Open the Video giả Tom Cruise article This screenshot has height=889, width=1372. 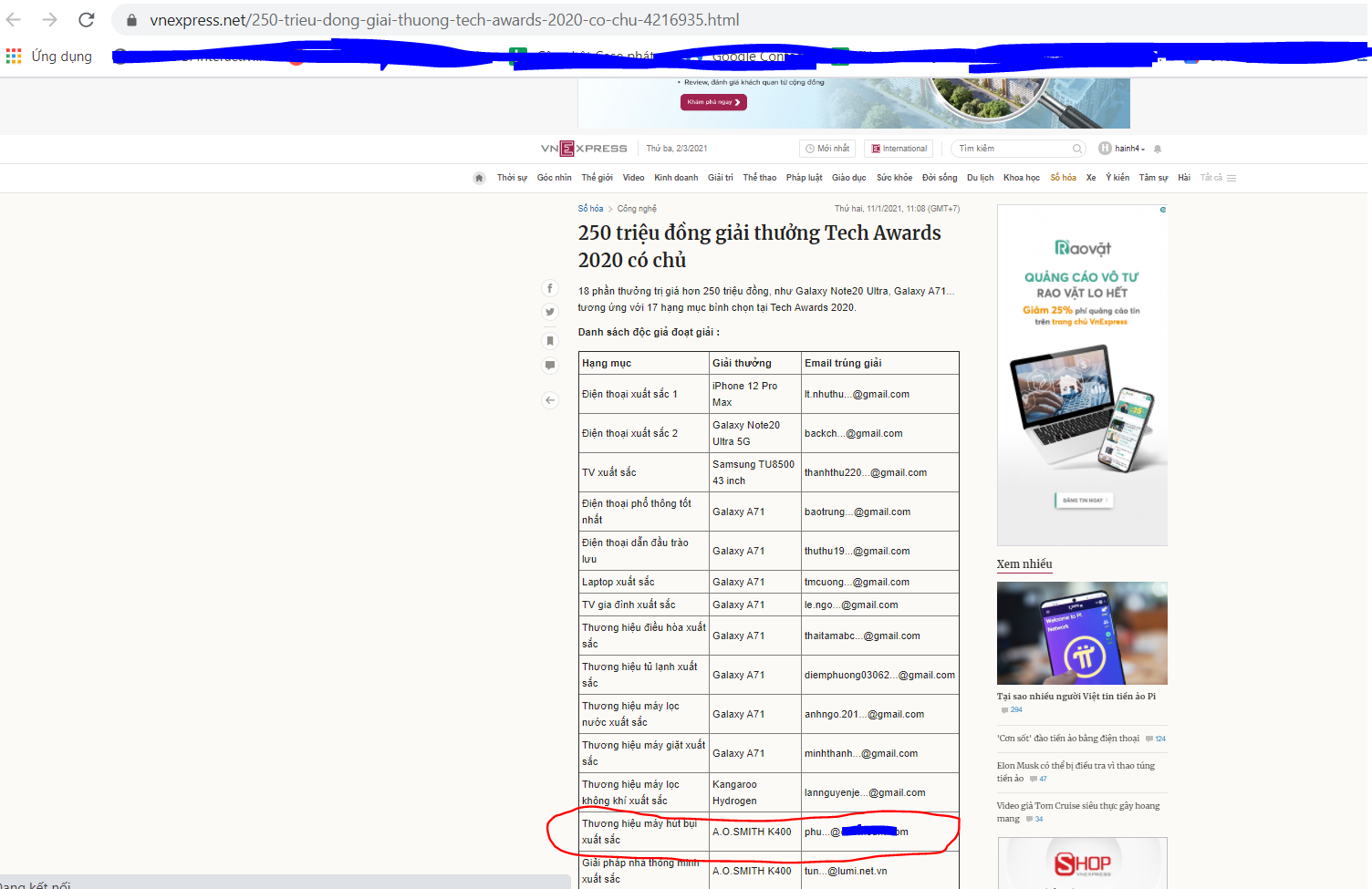(x=1078, y=812)
